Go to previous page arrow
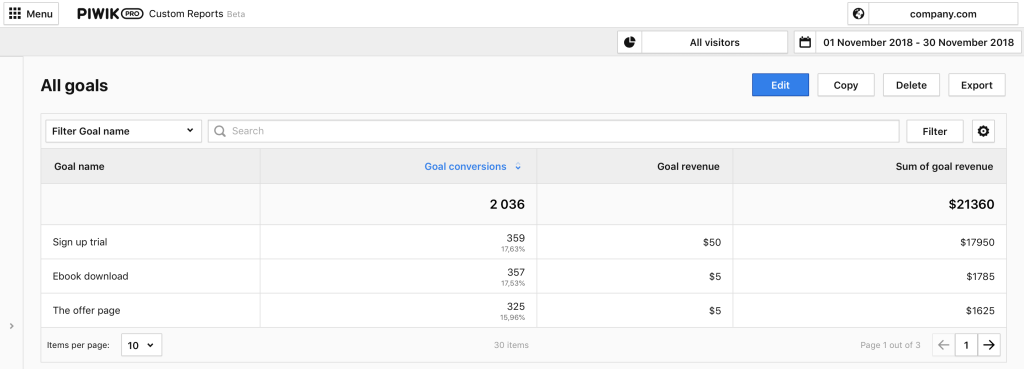 (944, 345)
